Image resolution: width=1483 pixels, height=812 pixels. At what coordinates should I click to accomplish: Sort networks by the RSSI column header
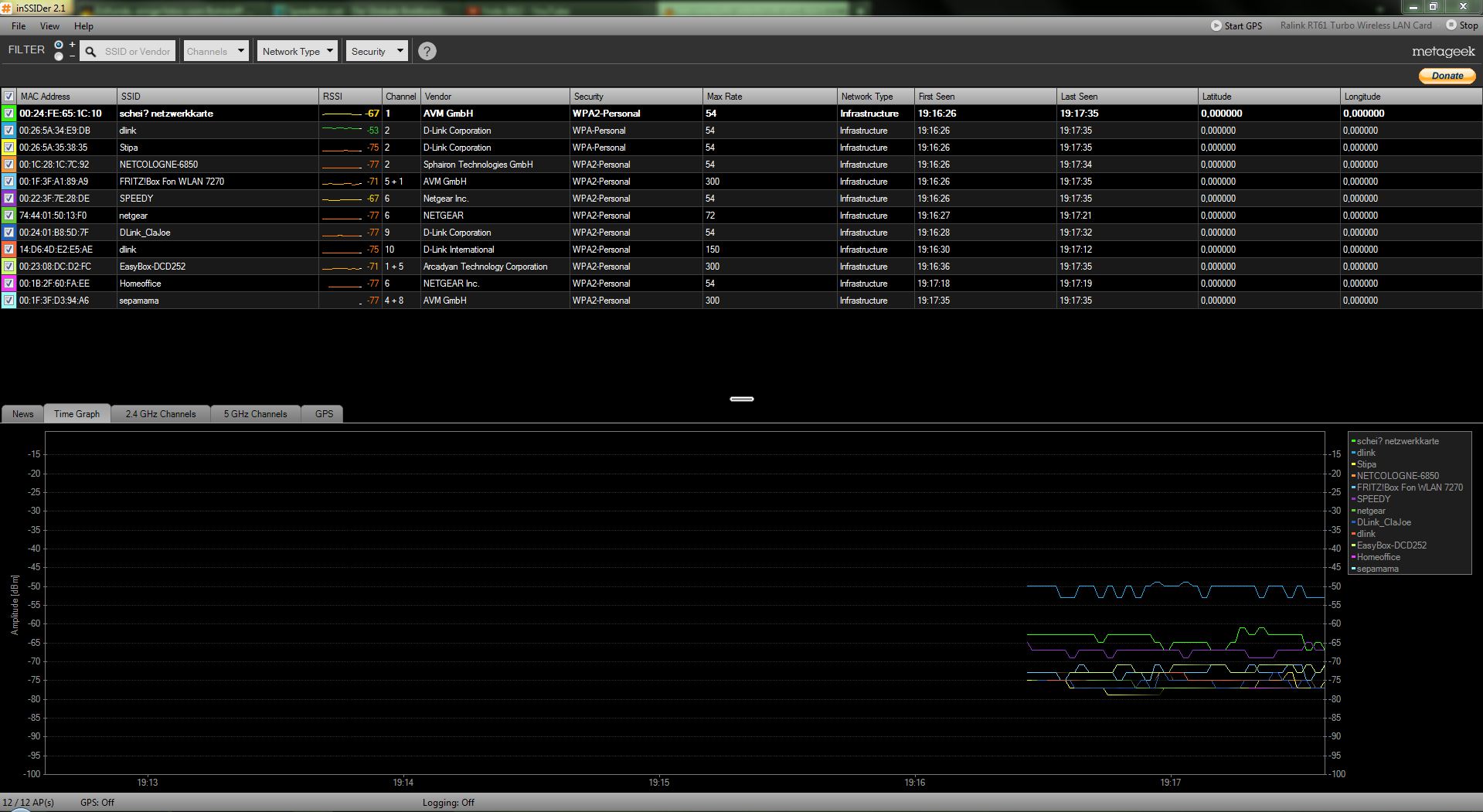click(x=350, y=97)
